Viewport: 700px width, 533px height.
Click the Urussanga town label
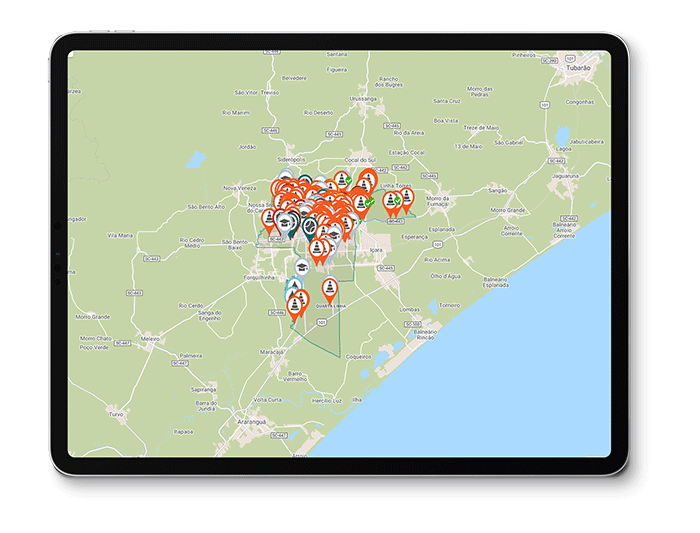364,100
